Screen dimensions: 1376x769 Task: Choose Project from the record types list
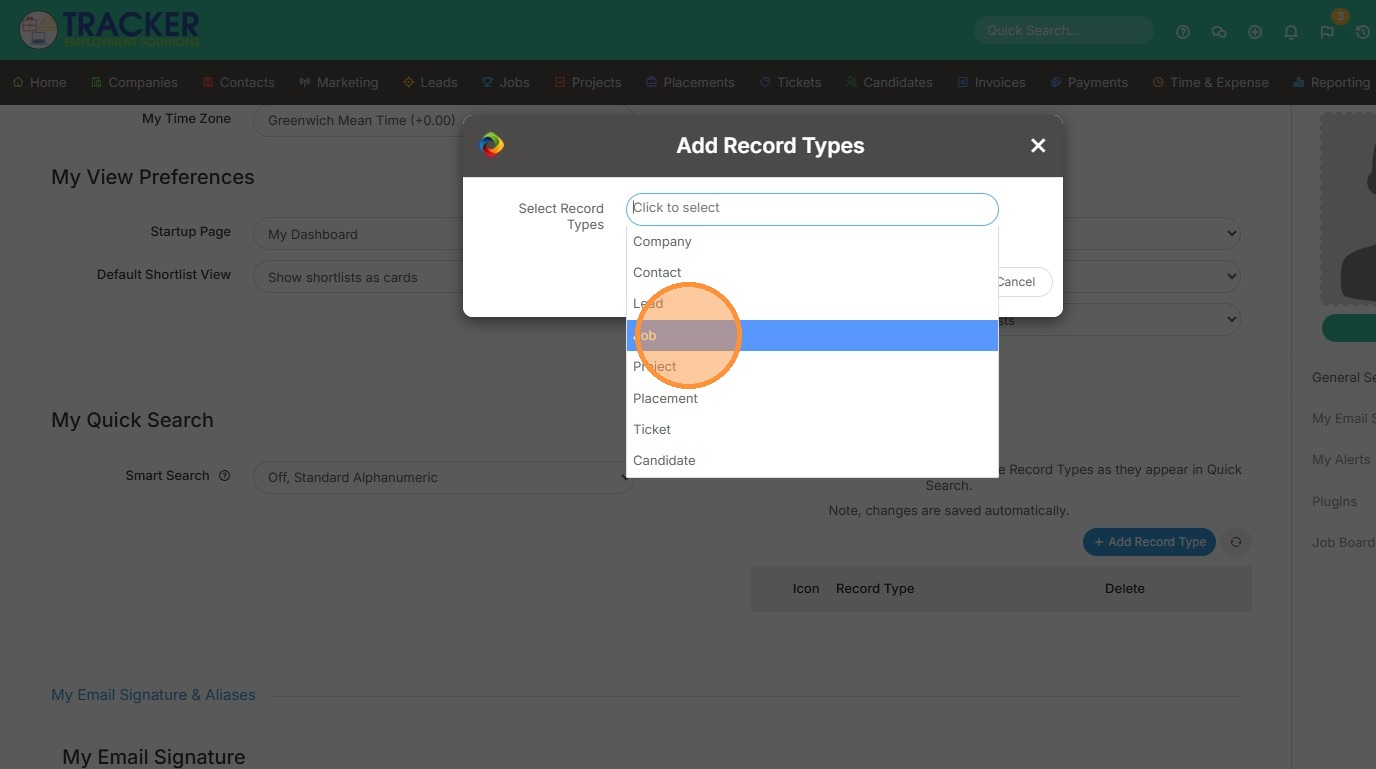point(812,366)
